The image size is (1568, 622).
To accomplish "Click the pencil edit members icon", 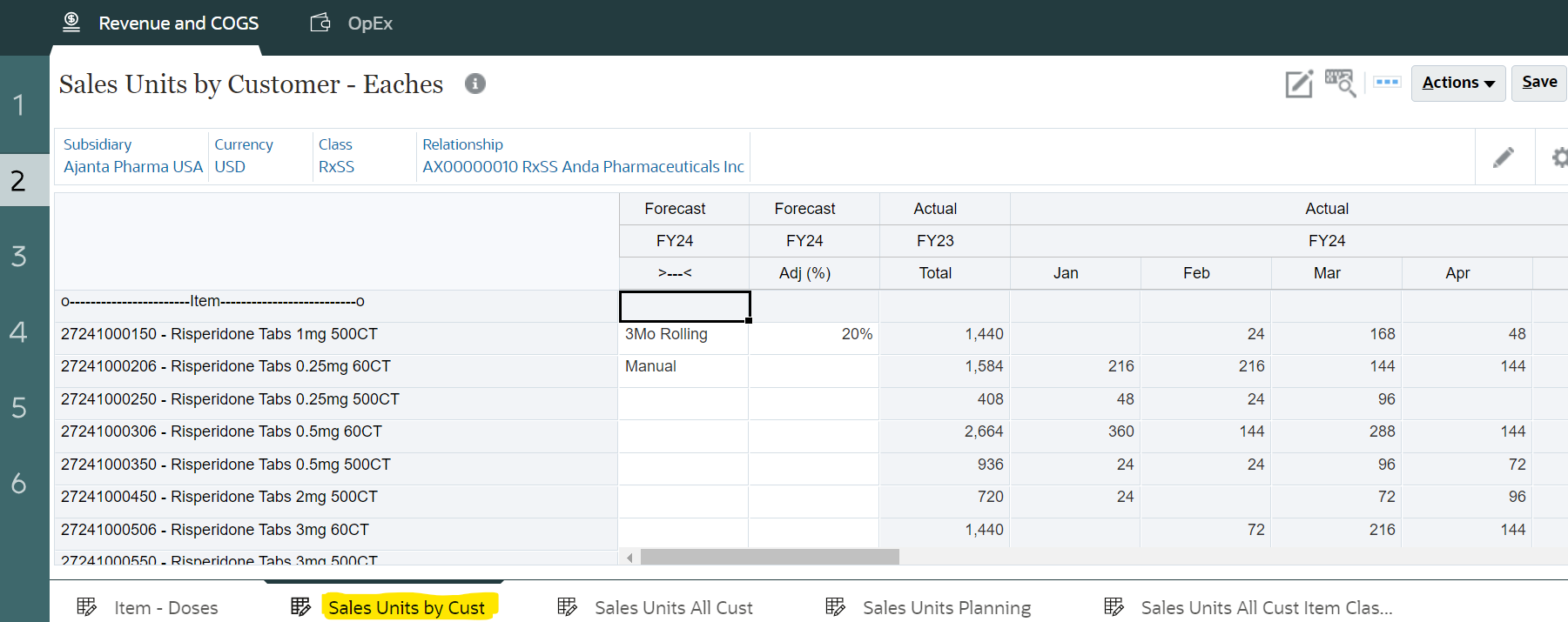I will click(x=1504, y=157).
